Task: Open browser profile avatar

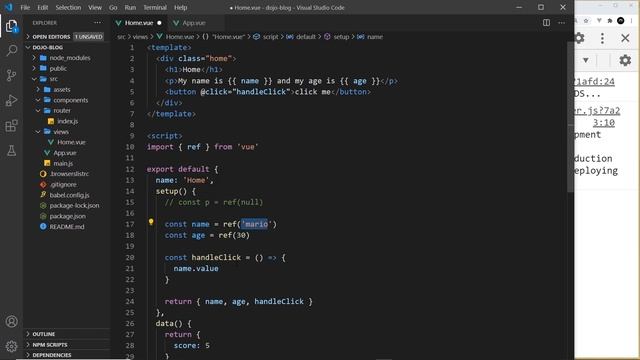Action: click(621, 20)
